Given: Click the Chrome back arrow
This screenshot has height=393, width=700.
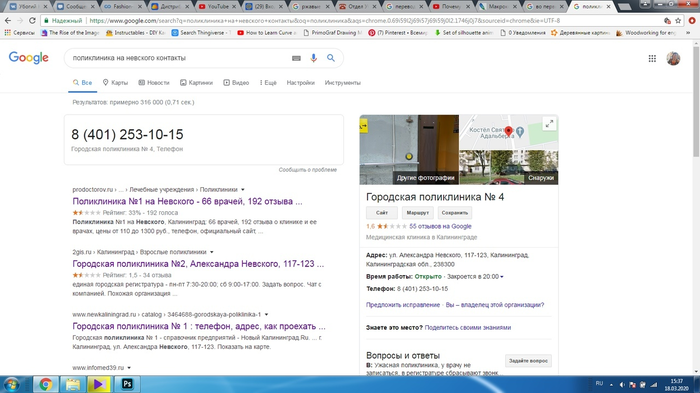Looking at the screenshot, I should (8, 21).
